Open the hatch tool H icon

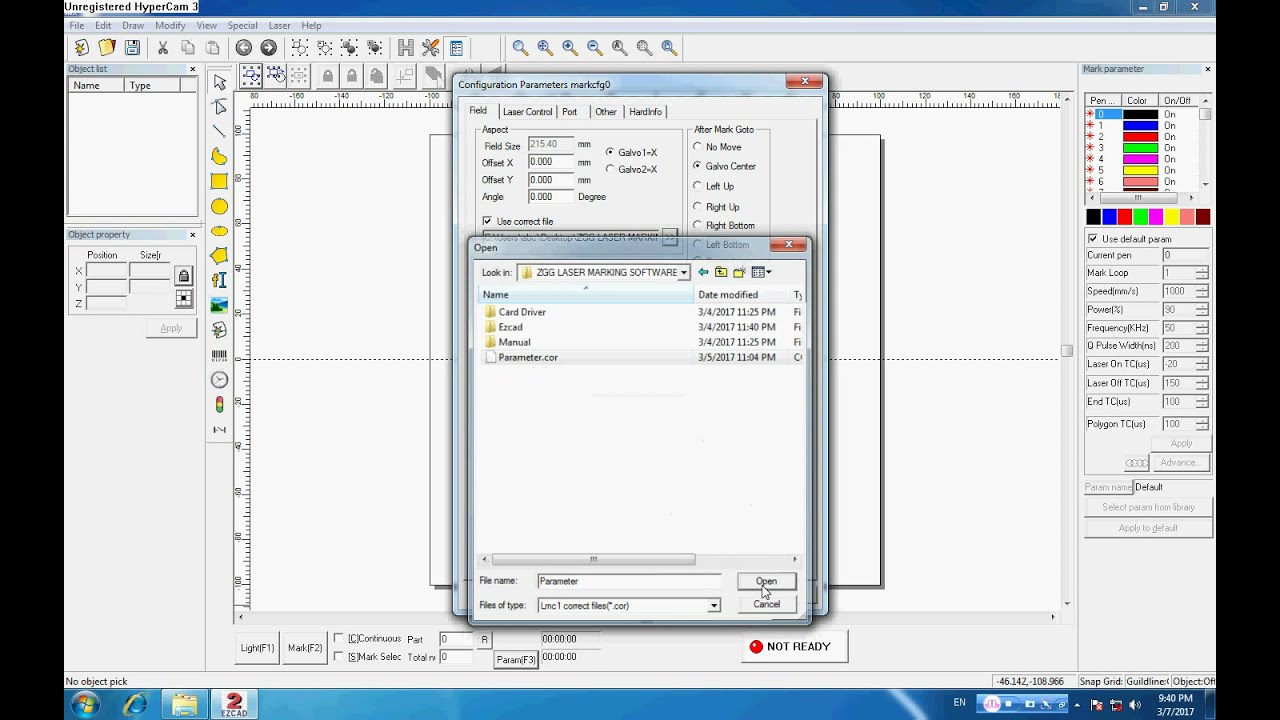(x=405, y=47)
